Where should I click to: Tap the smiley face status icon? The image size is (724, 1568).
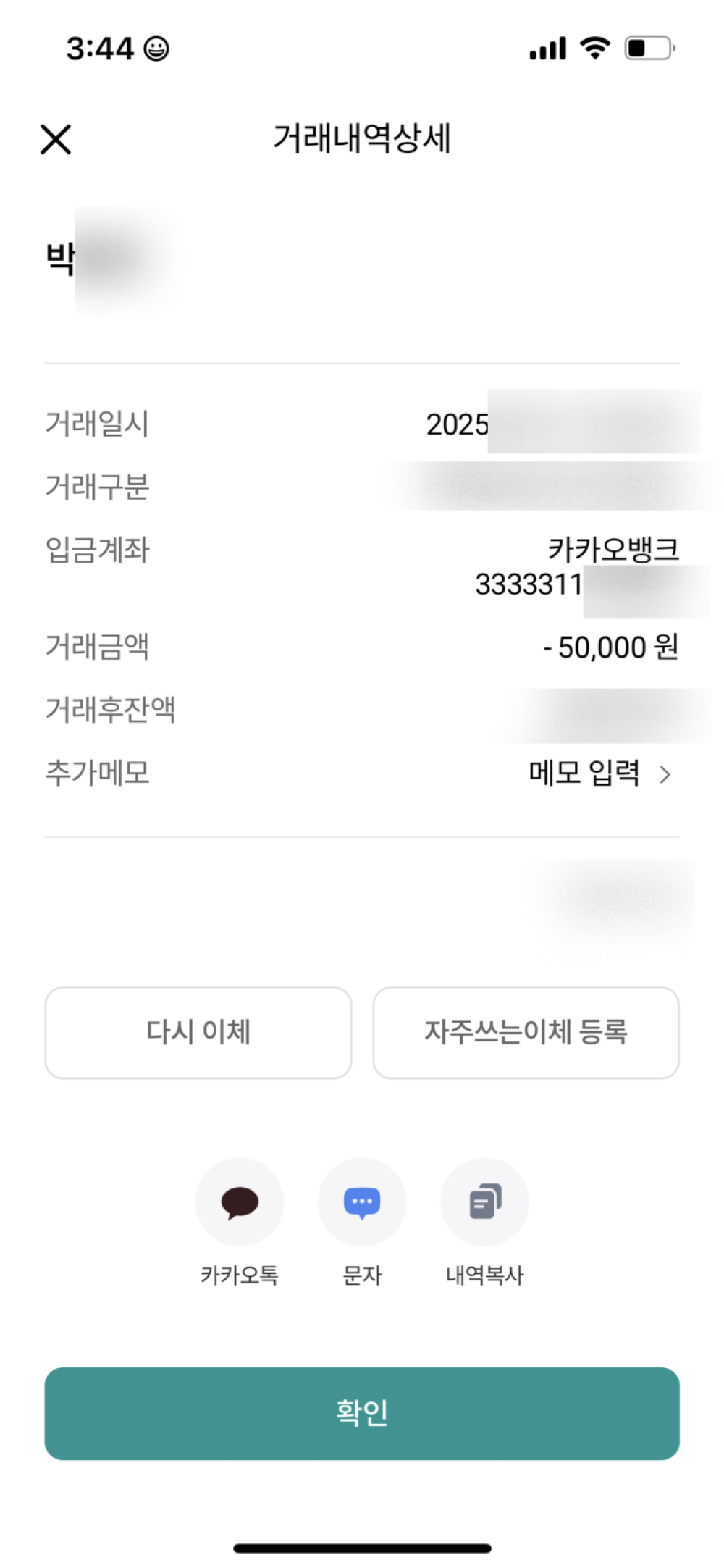tap(156, 49)
